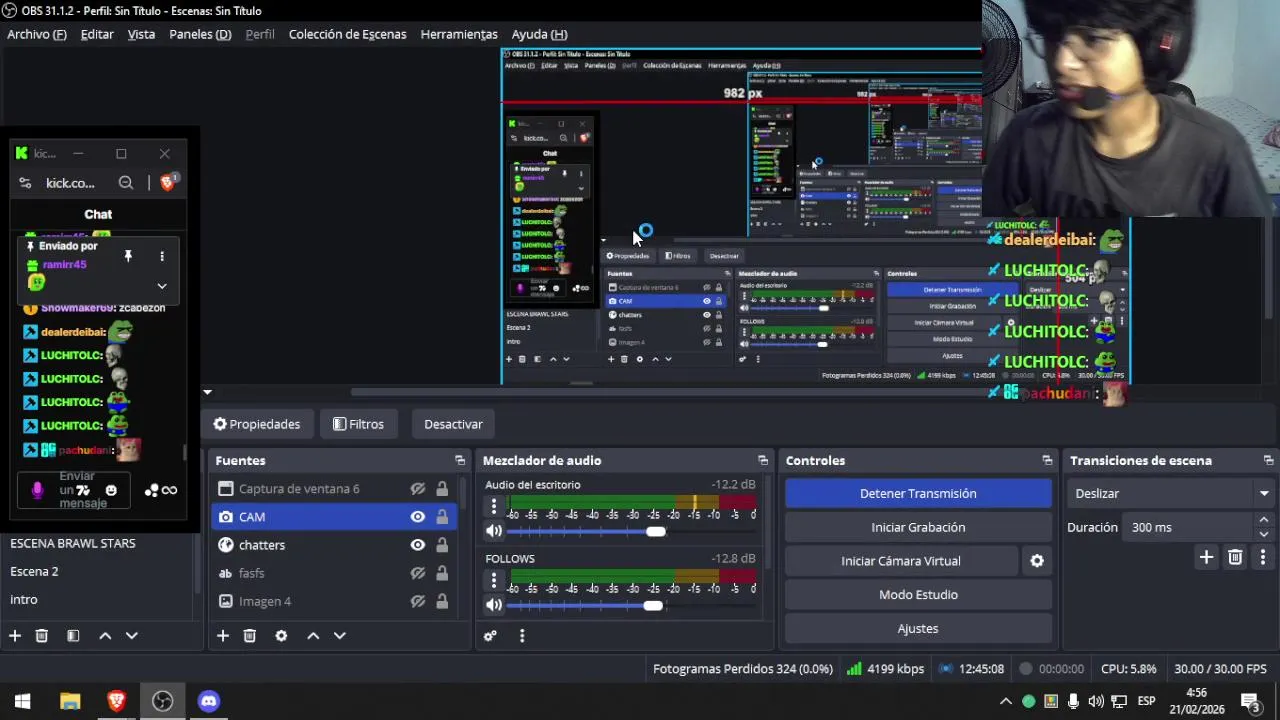
Task: Click Detener Transmisión button
Action: [918, 493]
